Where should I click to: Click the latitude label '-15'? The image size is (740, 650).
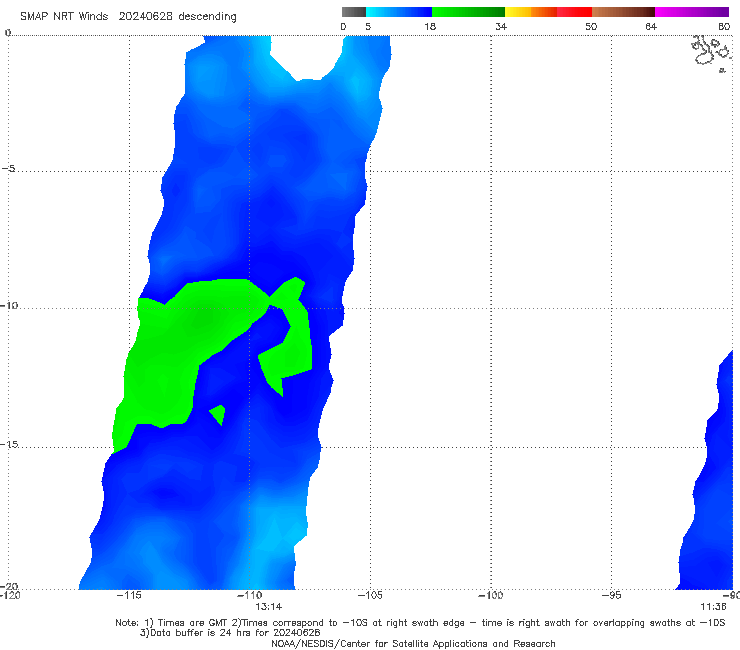[9, 444]
